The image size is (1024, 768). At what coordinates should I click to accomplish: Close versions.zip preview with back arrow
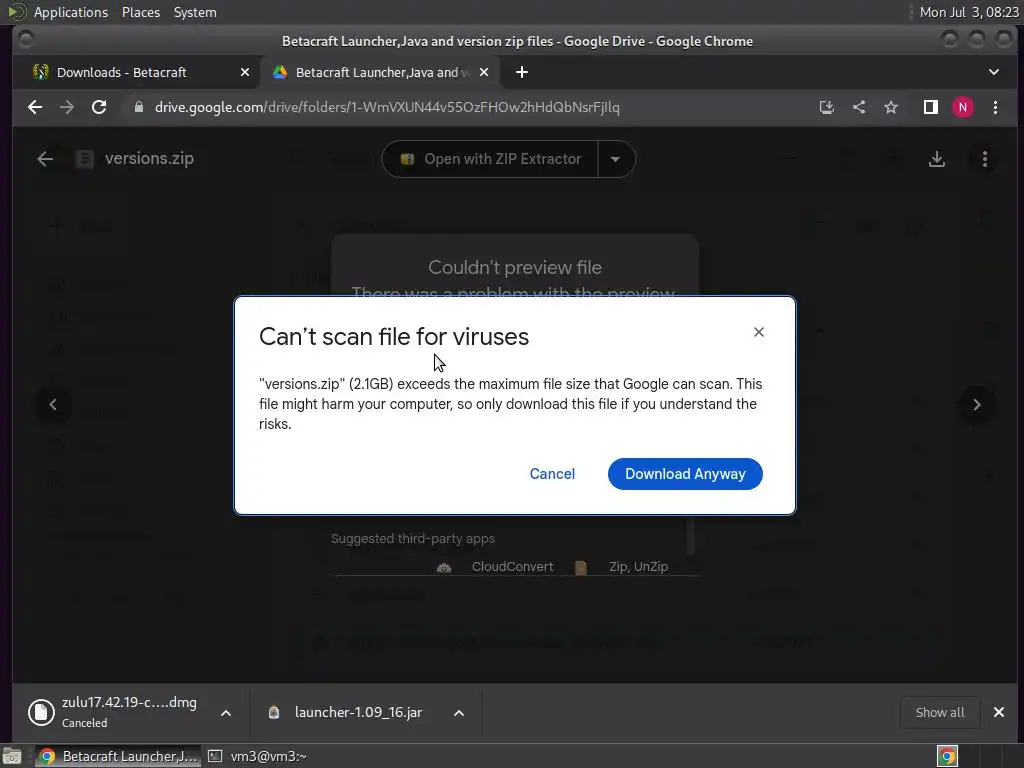[x=45, y=159]
